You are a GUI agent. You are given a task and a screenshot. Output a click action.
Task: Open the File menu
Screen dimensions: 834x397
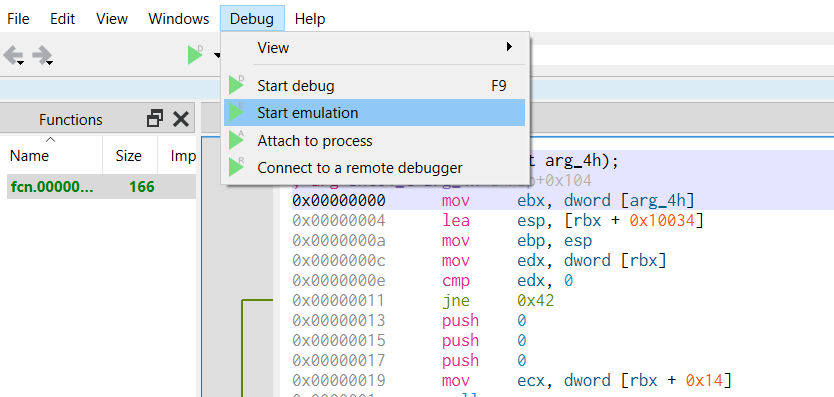(18, 19)
